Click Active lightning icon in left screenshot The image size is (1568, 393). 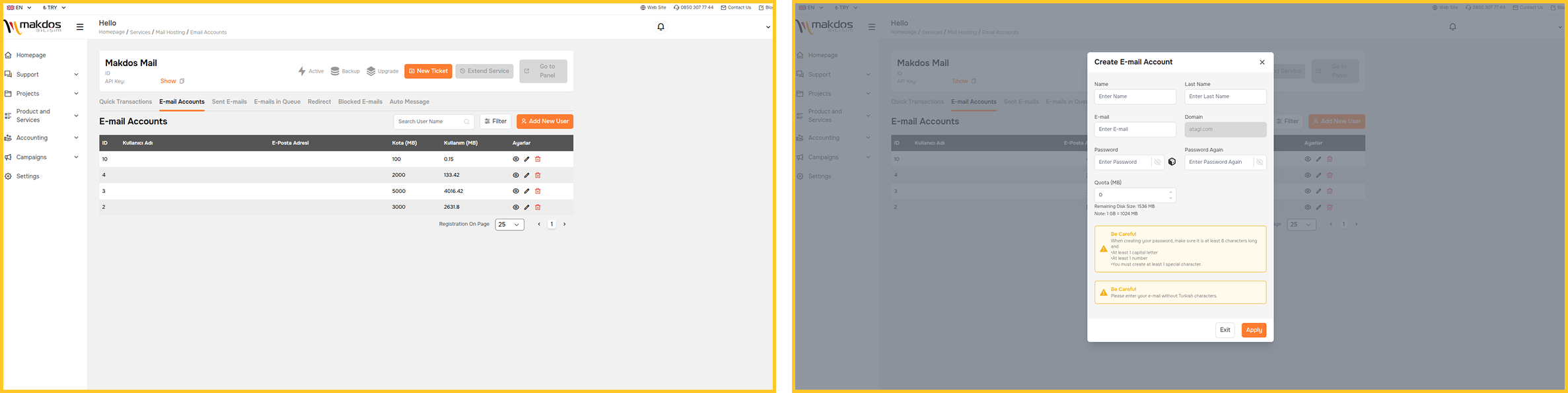(302, 71)
